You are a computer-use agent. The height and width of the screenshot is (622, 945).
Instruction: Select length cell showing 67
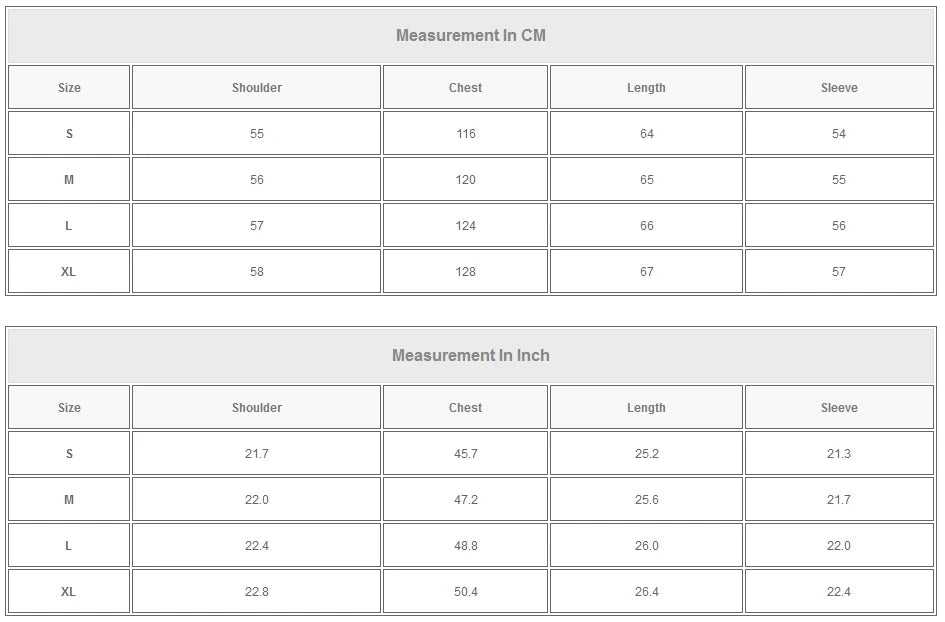(646, 272)
